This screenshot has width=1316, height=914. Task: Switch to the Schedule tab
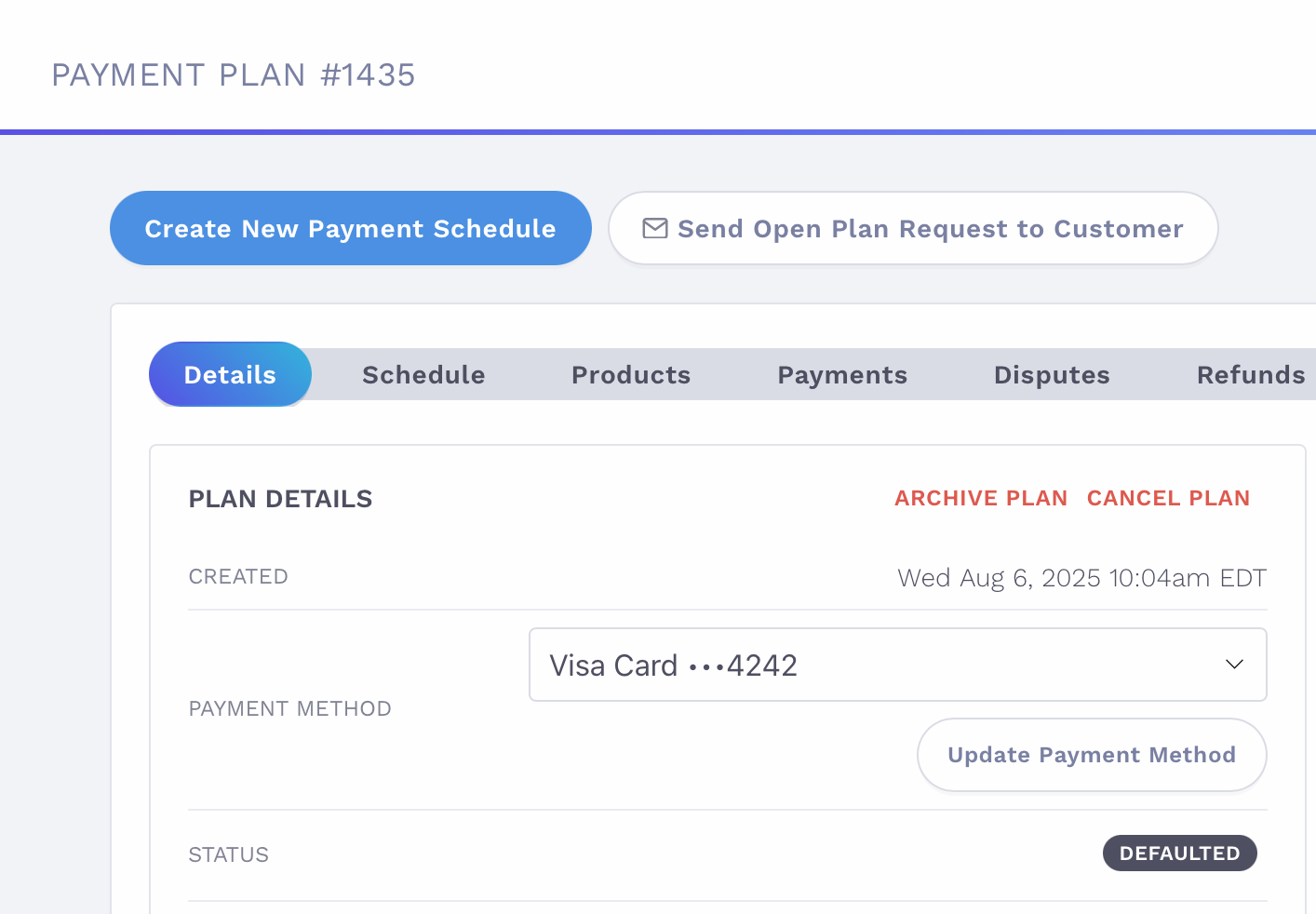[423, 375]
